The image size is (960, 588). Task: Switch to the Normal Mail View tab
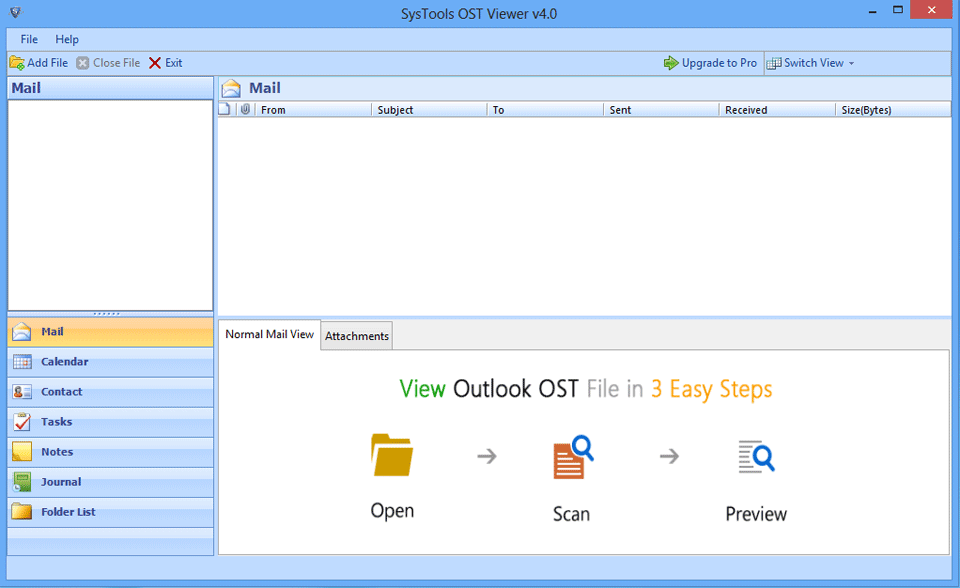pos(269,334)
